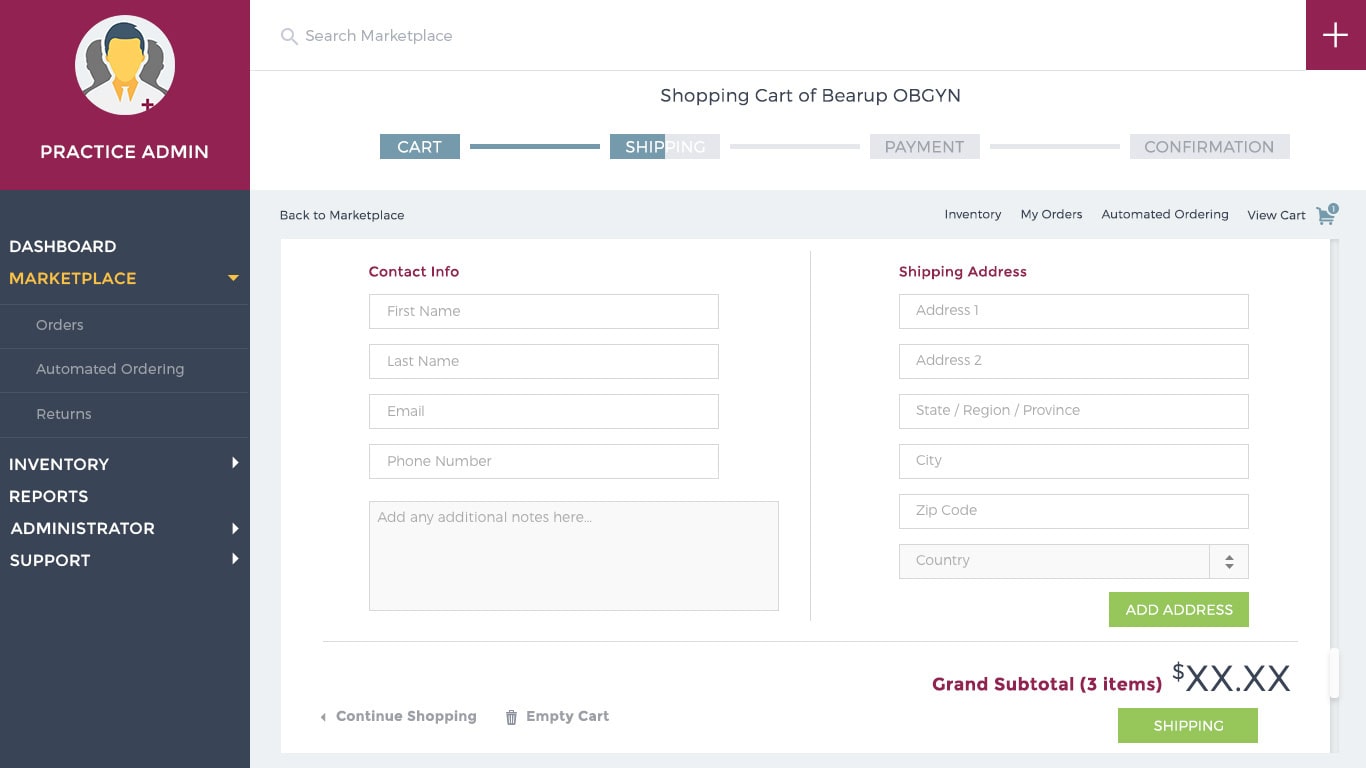Click the back arrow beside Continue Shopping
This screenshot has width=1366, height=768.
point(323,717)
